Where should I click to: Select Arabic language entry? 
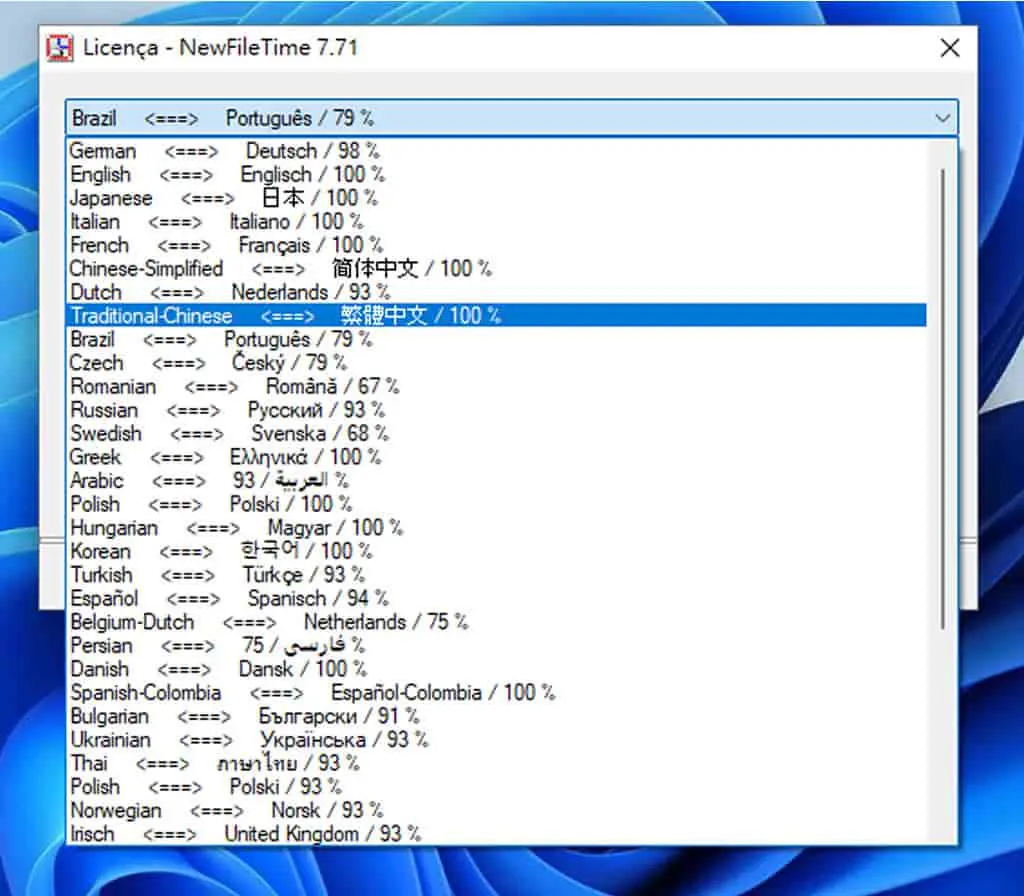coord(497,481)
